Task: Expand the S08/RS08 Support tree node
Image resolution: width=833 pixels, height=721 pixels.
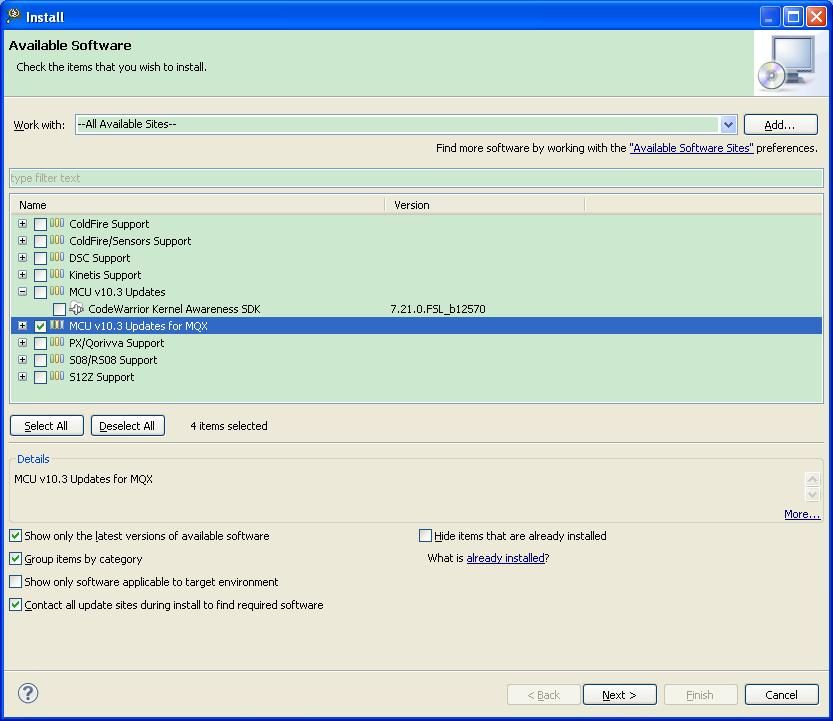Action: point(22,360)
